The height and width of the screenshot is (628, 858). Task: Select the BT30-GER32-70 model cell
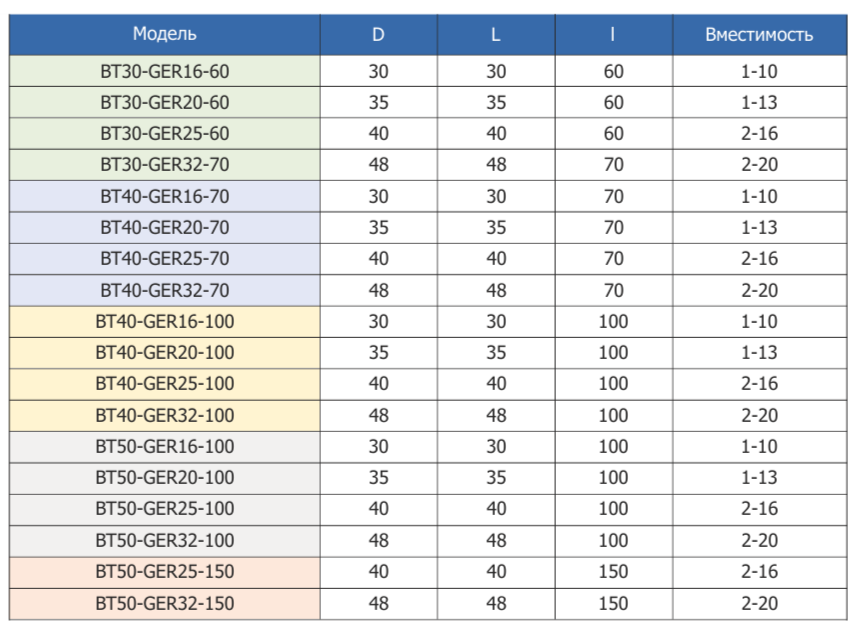[x=165, y=165]
